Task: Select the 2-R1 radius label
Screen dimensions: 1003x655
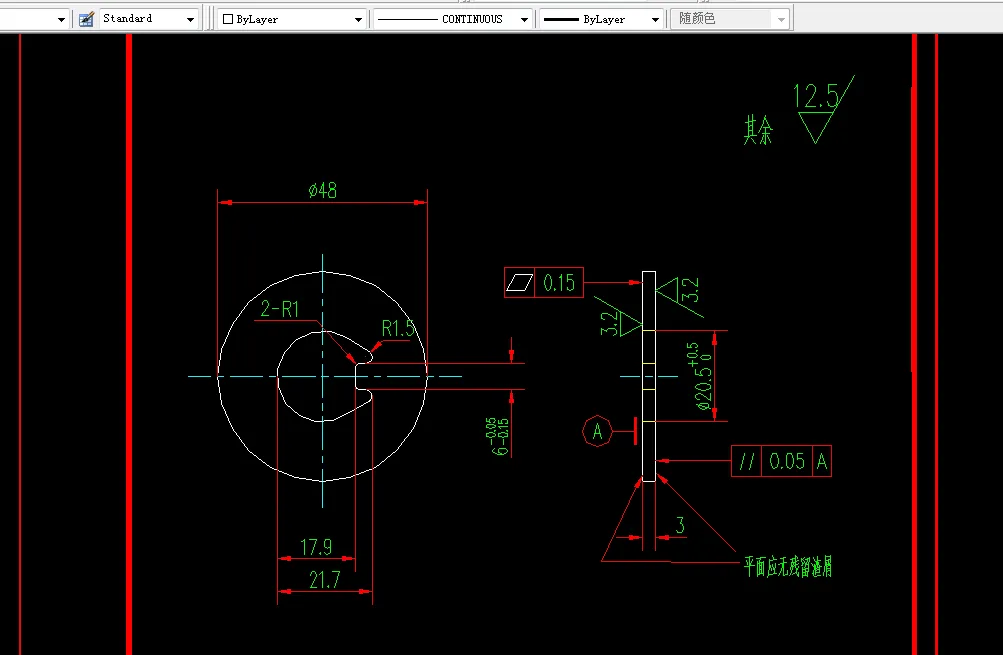Action: point(280,309)
